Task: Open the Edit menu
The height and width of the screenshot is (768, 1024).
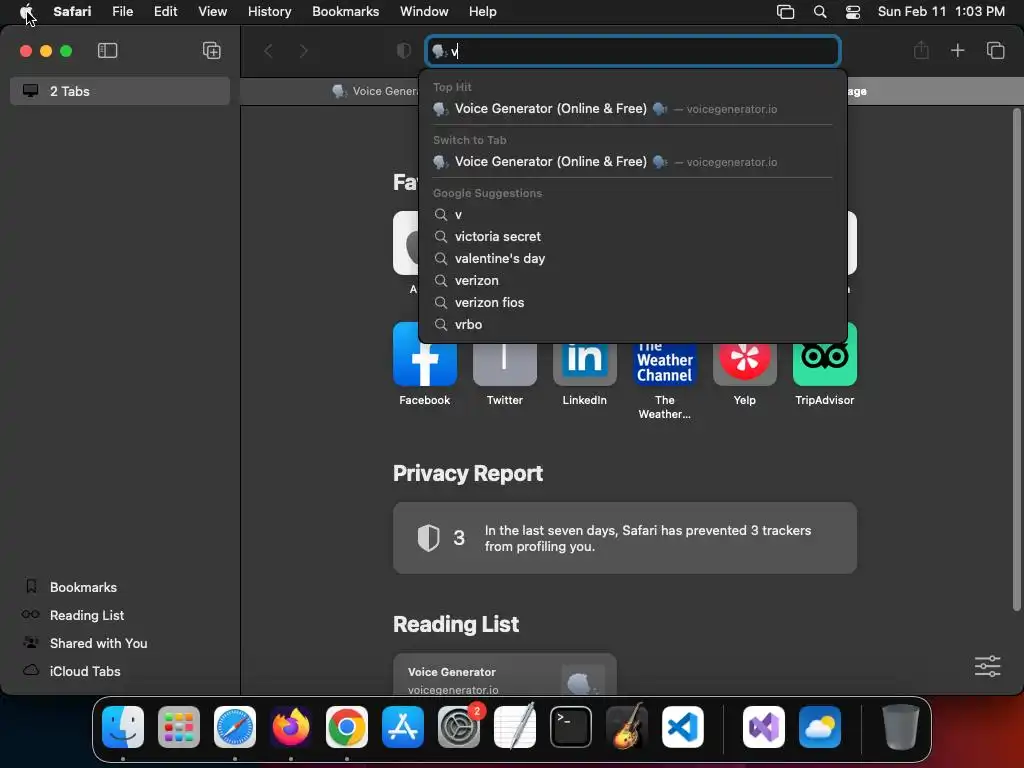Action: [x=165, y=11]
